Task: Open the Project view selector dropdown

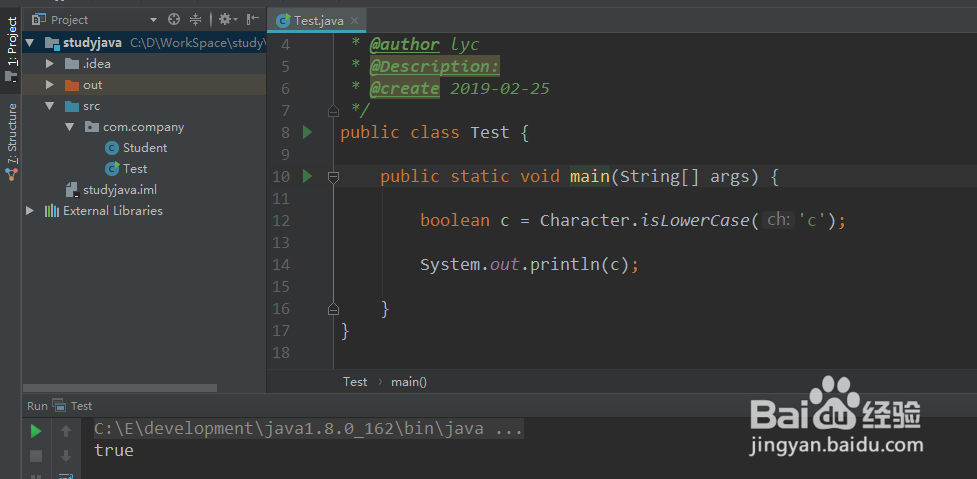Action: coord(153,20)
